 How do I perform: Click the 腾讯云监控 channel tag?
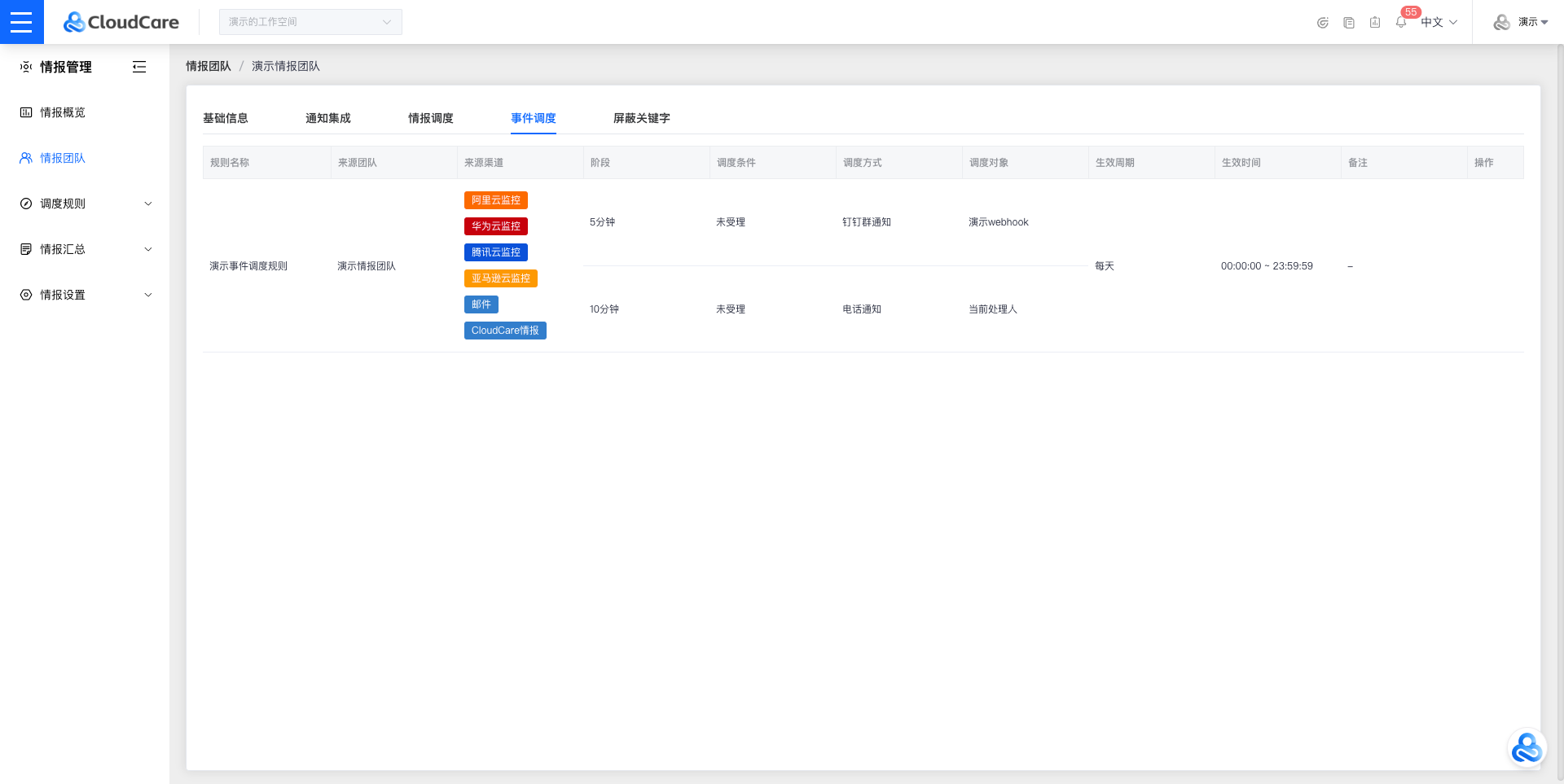[x=496, y=252]
